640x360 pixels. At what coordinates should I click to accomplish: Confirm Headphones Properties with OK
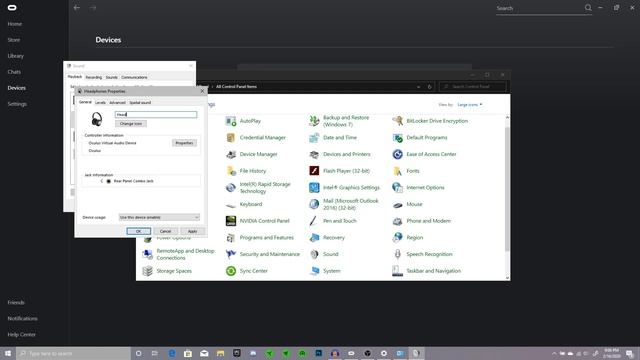138,231
